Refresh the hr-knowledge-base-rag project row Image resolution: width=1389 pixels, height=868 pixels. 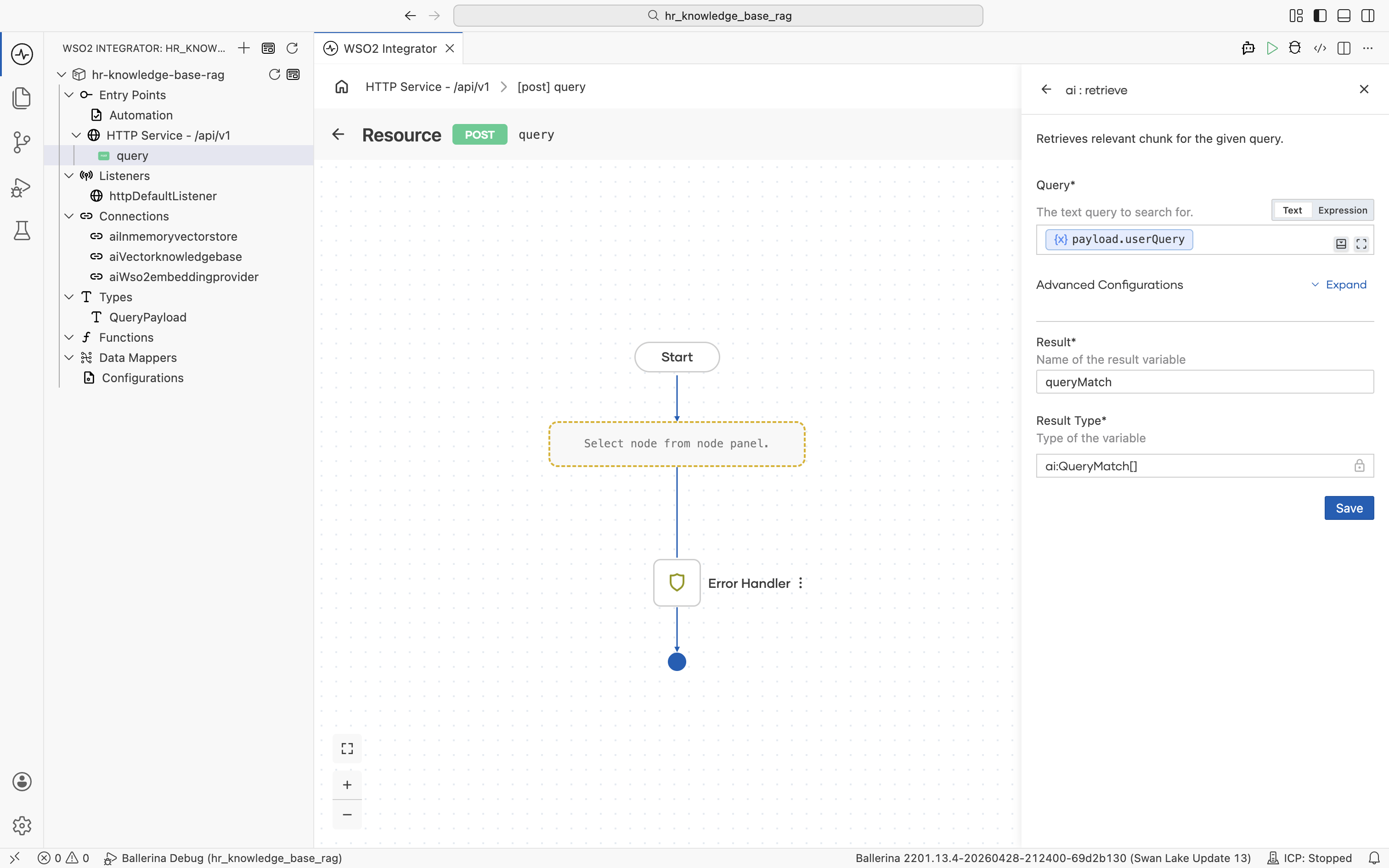point(274,74)
